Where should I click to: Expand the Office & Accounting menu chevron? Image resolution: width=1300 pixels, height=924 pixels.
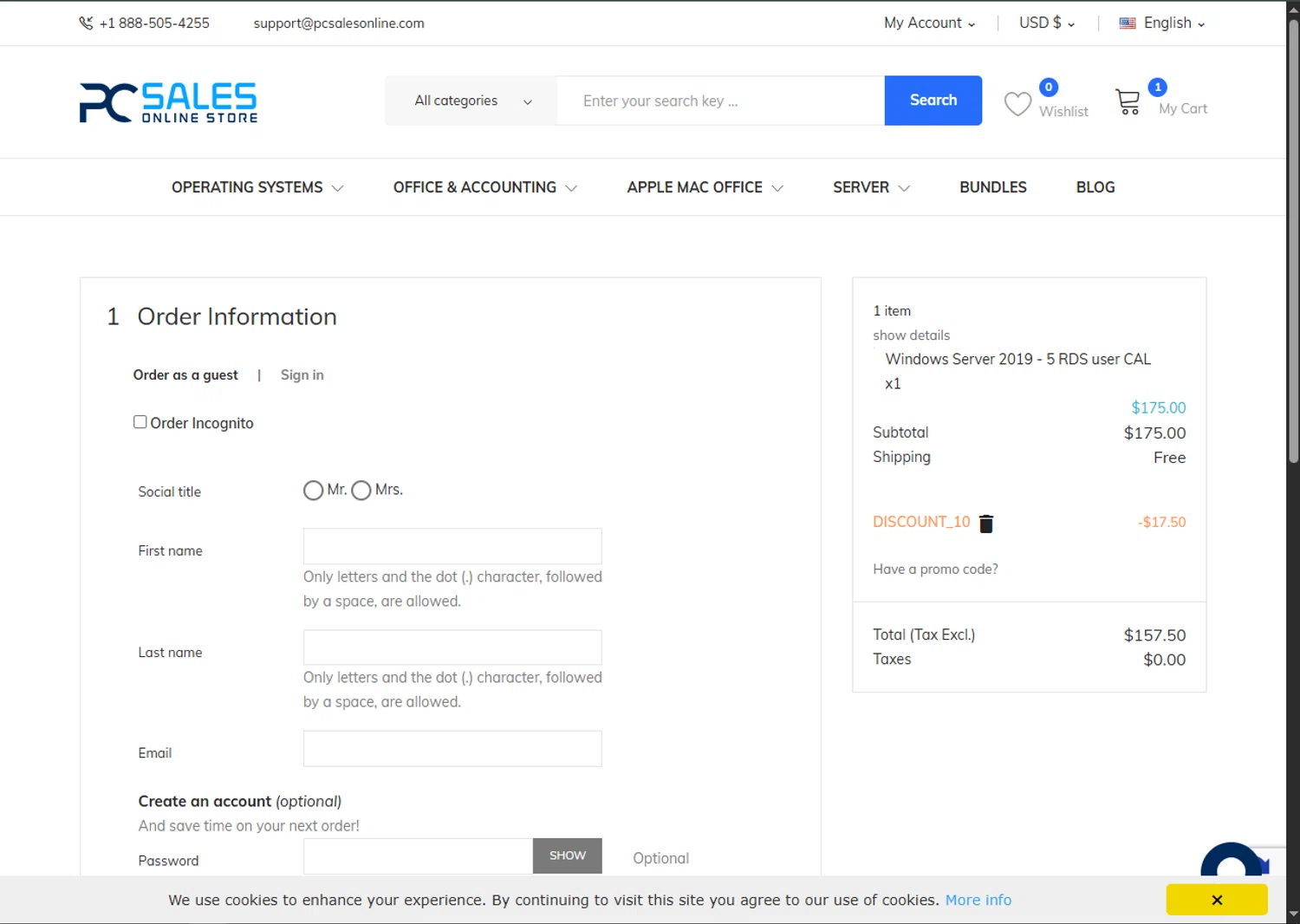(571, 188)
